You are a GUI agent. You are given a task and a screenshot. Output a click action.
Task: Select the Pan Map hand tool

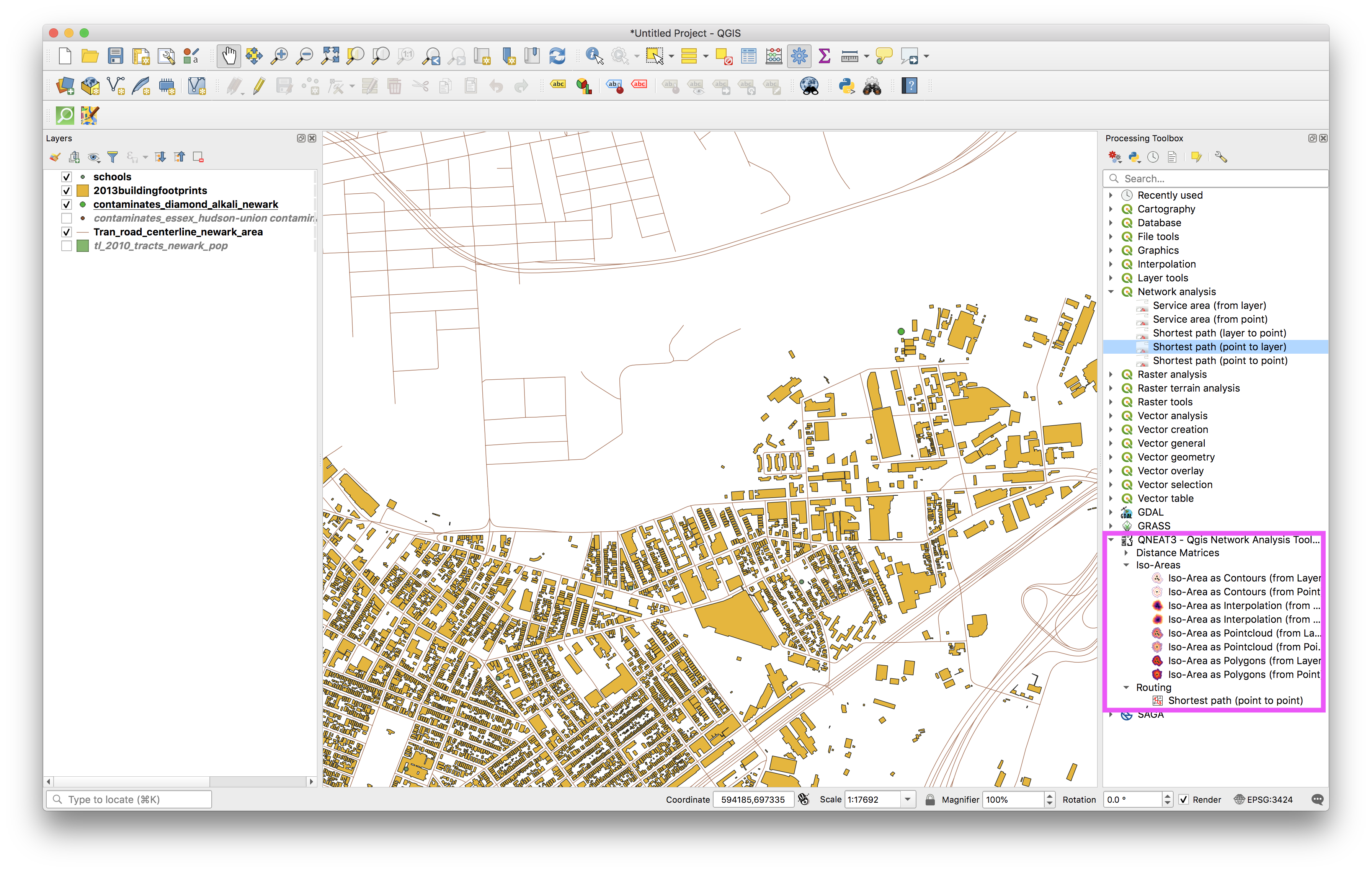click(x=229, y=56)
